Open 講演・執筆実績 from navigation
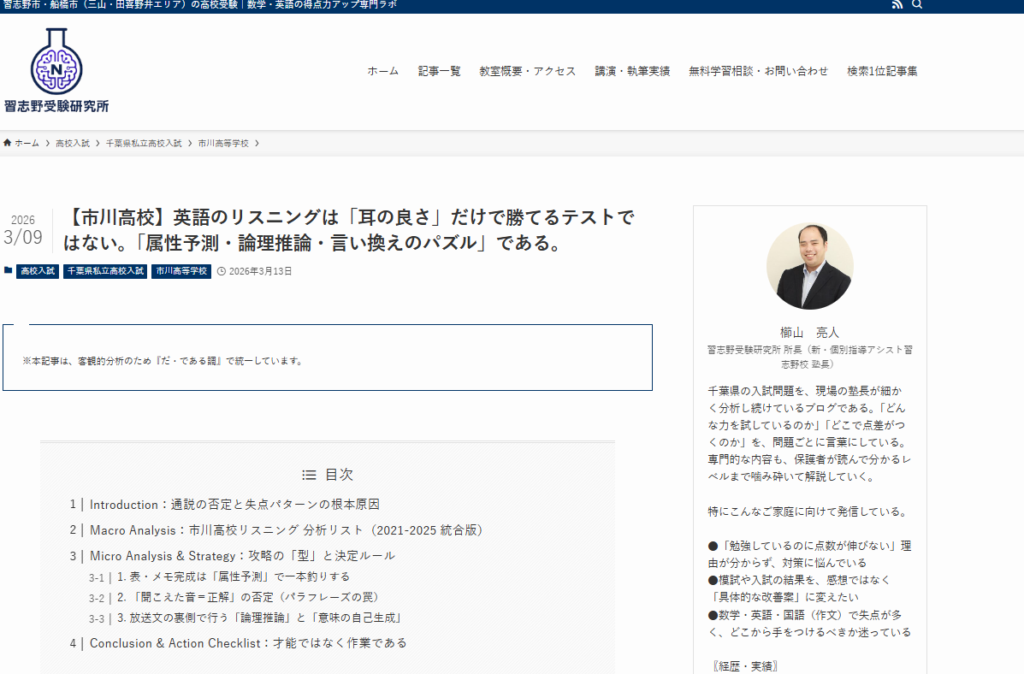This screenshot has height=674, width=1024. tap(632, 71)
